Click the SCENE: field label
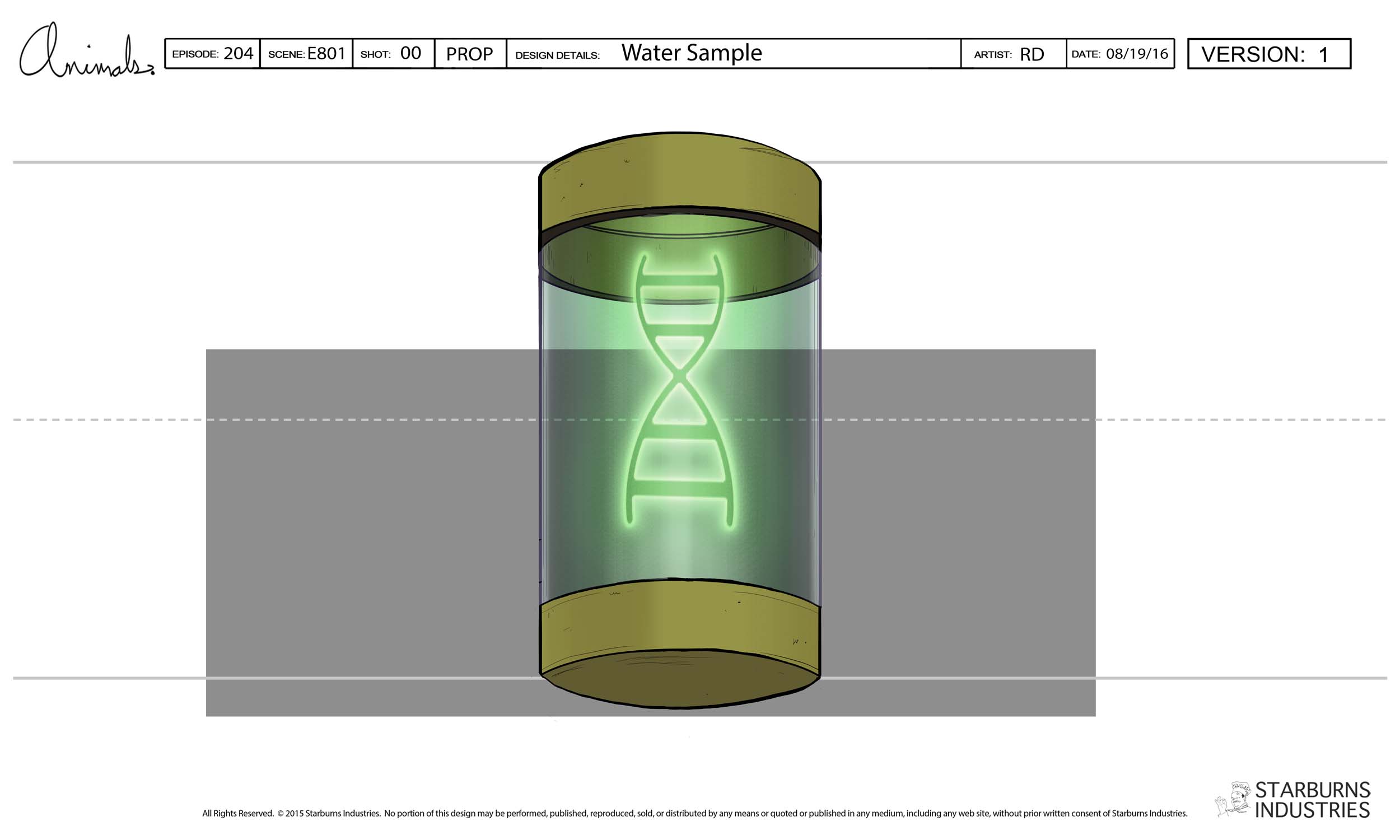The image size is (1400, 840). coord(286,54)
